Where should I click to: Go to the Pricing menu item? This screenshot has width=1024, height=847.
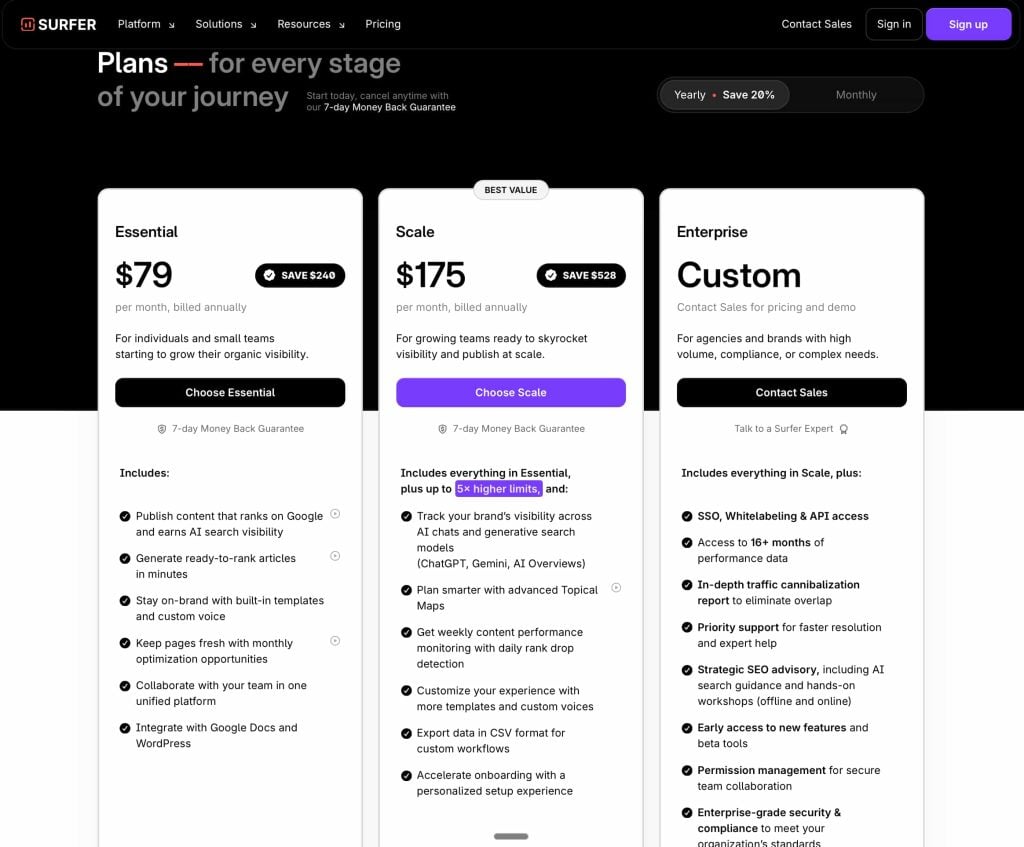tap(383, 24)
